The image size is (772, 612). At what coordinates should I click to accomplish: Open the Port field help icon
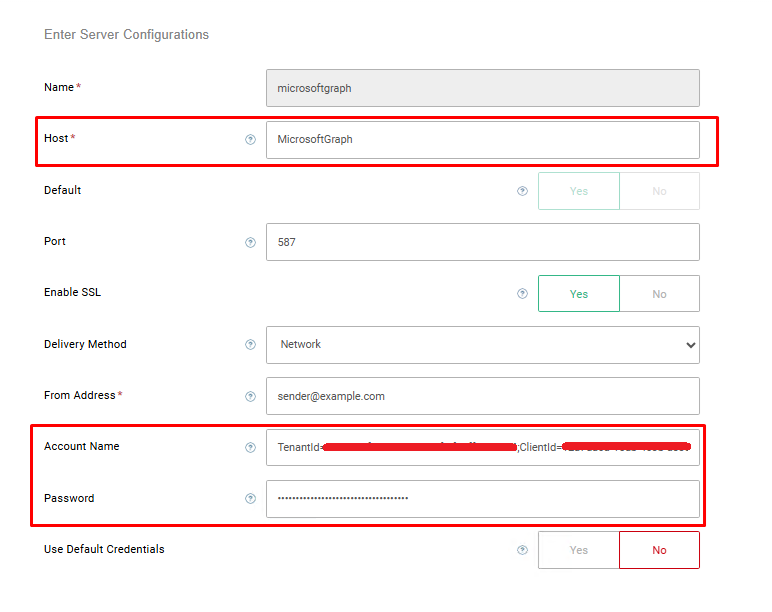coord(250,242)
